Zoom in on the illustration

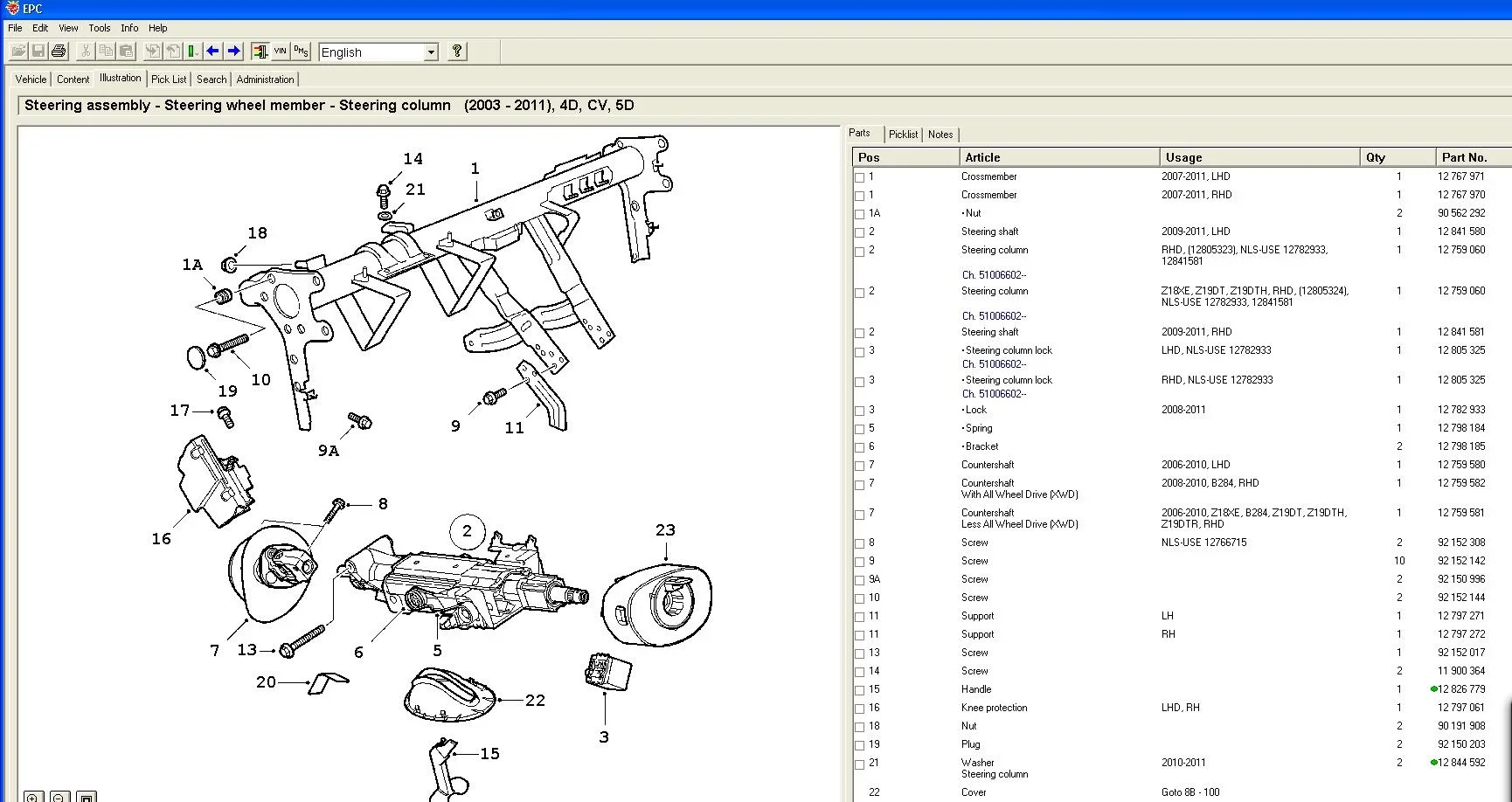(x=33, y=796)
